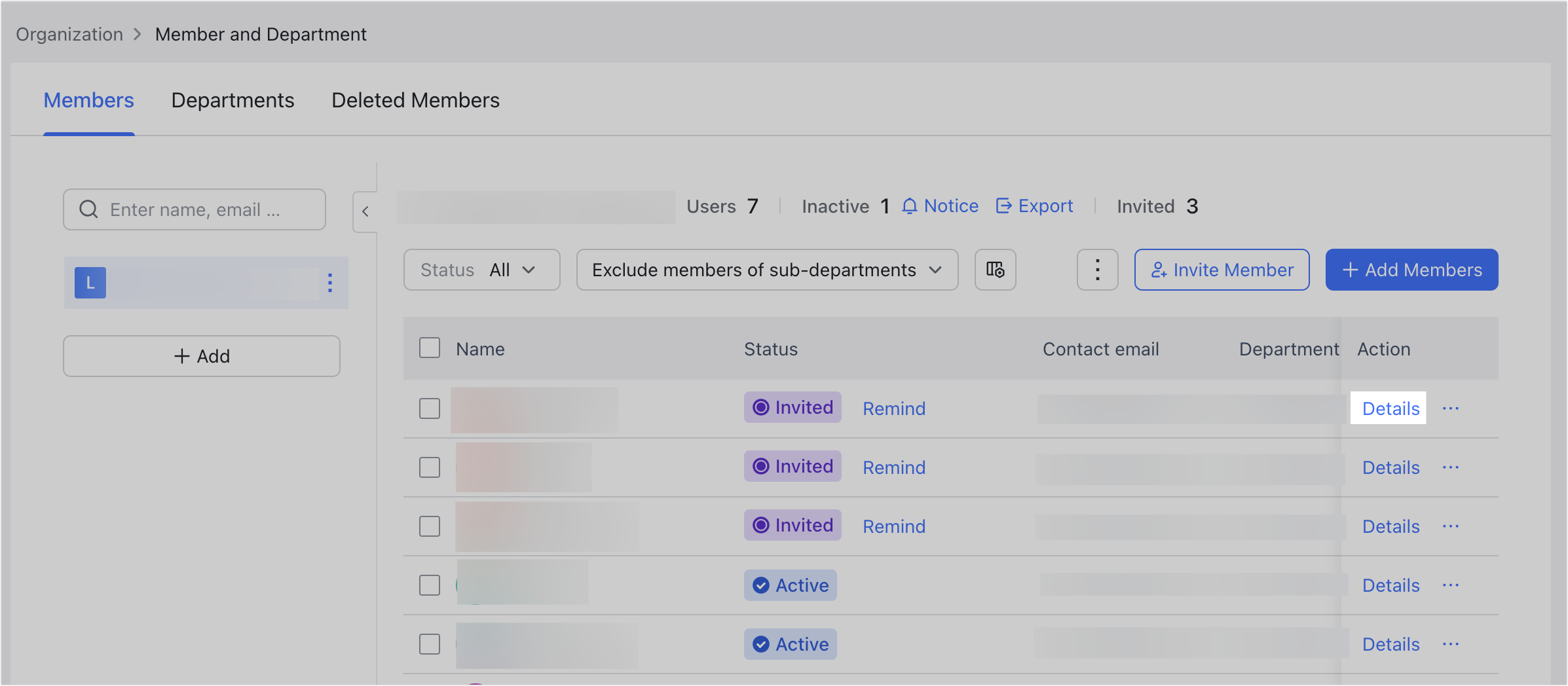
Task: Open the more options dots in the first Active row
Action: pos(1451,585)
